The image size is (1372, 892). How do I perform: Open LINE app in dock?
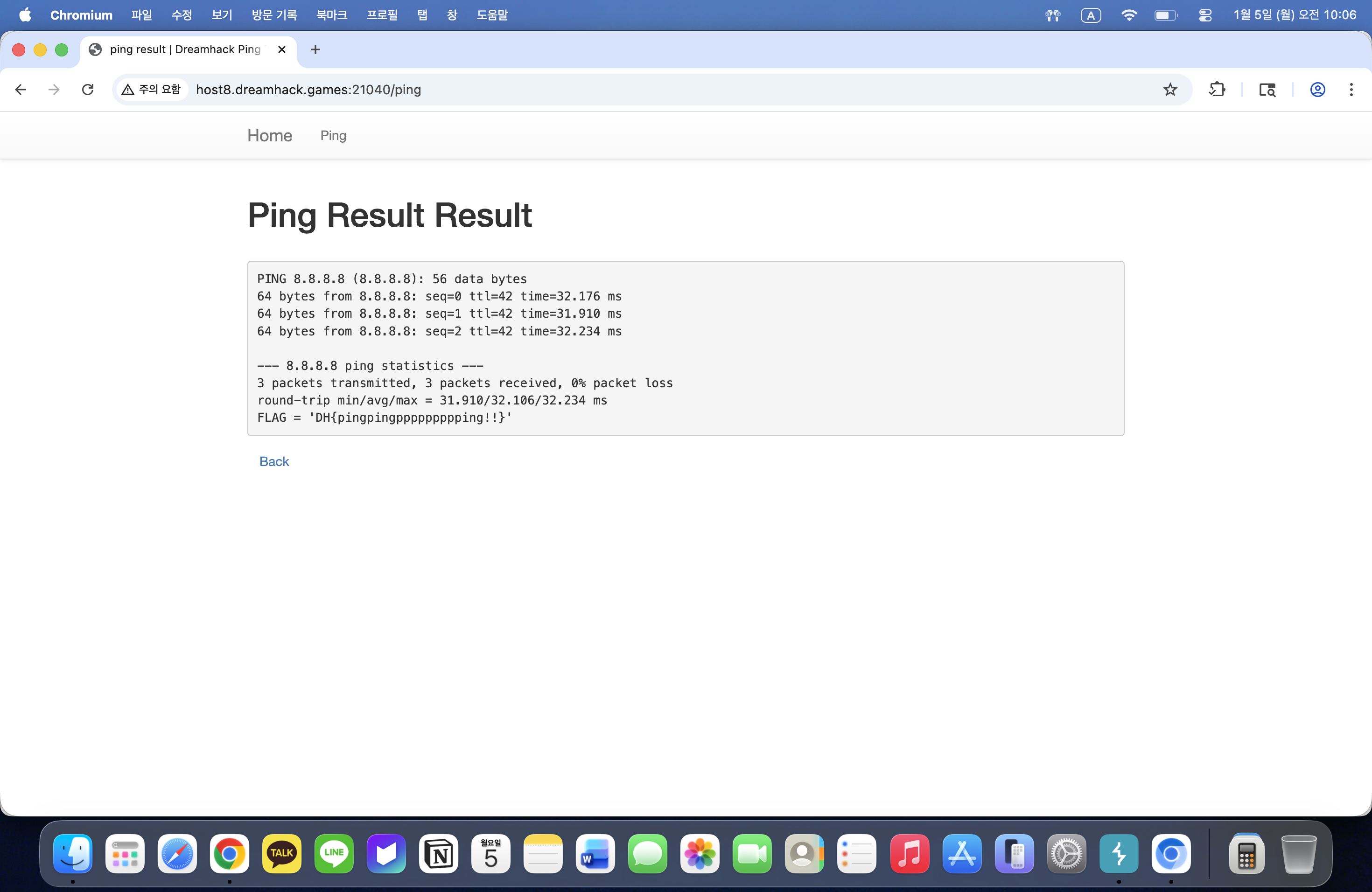click(334, 853)
